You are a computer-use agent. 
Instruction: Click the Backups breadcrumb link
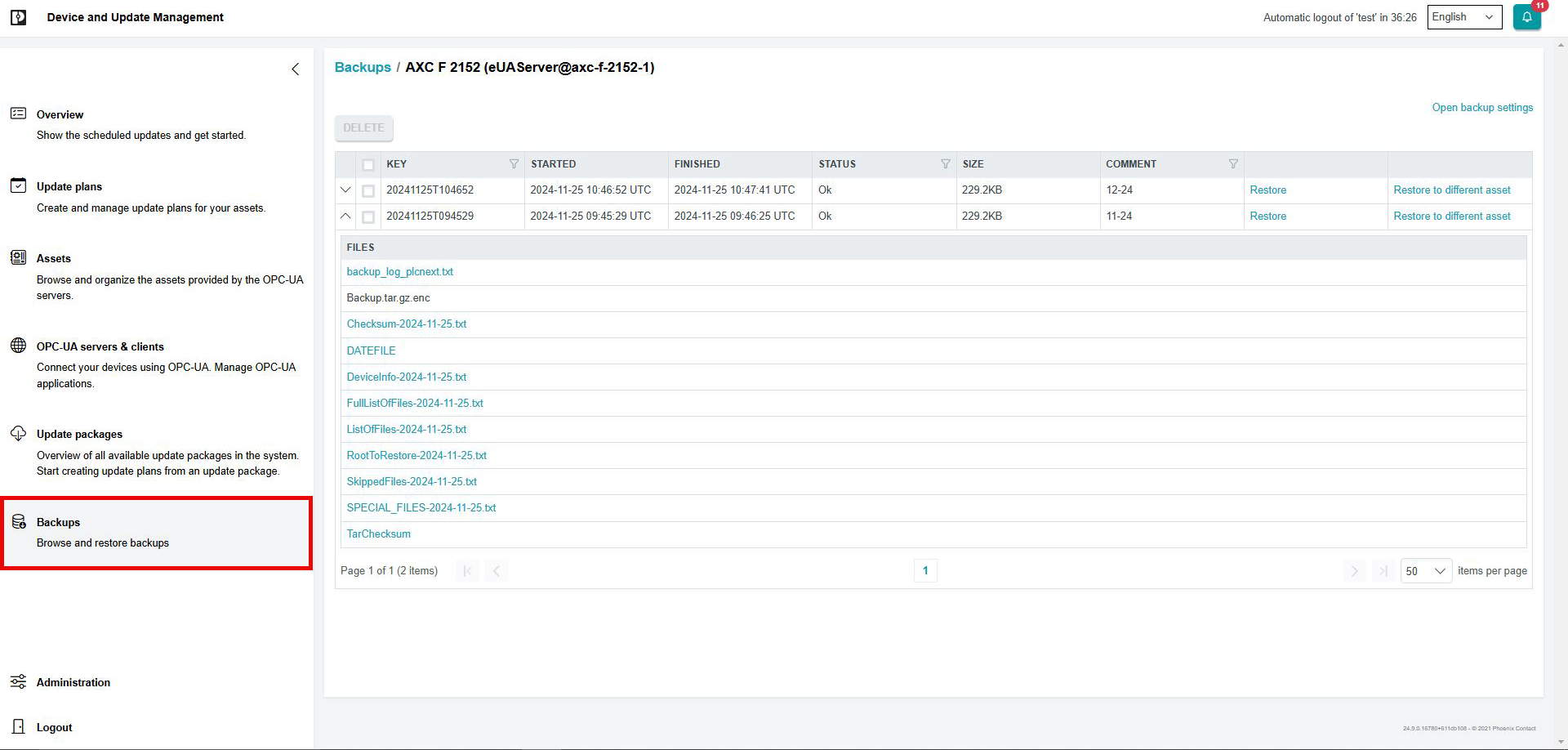pyautogui.click(x=363, y=68)
